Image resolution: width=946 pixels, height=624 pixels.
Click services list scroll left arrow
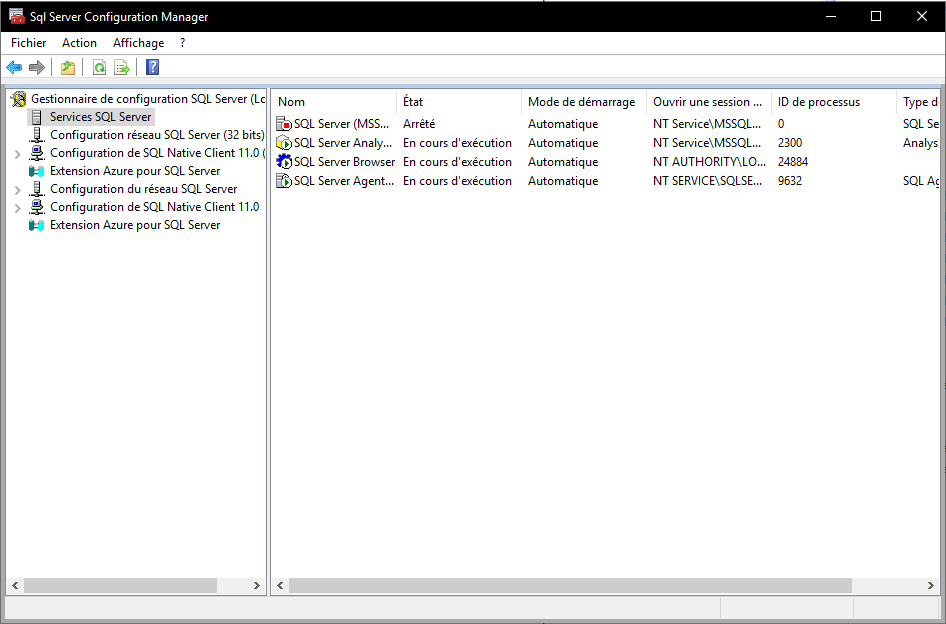click(x=280, y=585)
